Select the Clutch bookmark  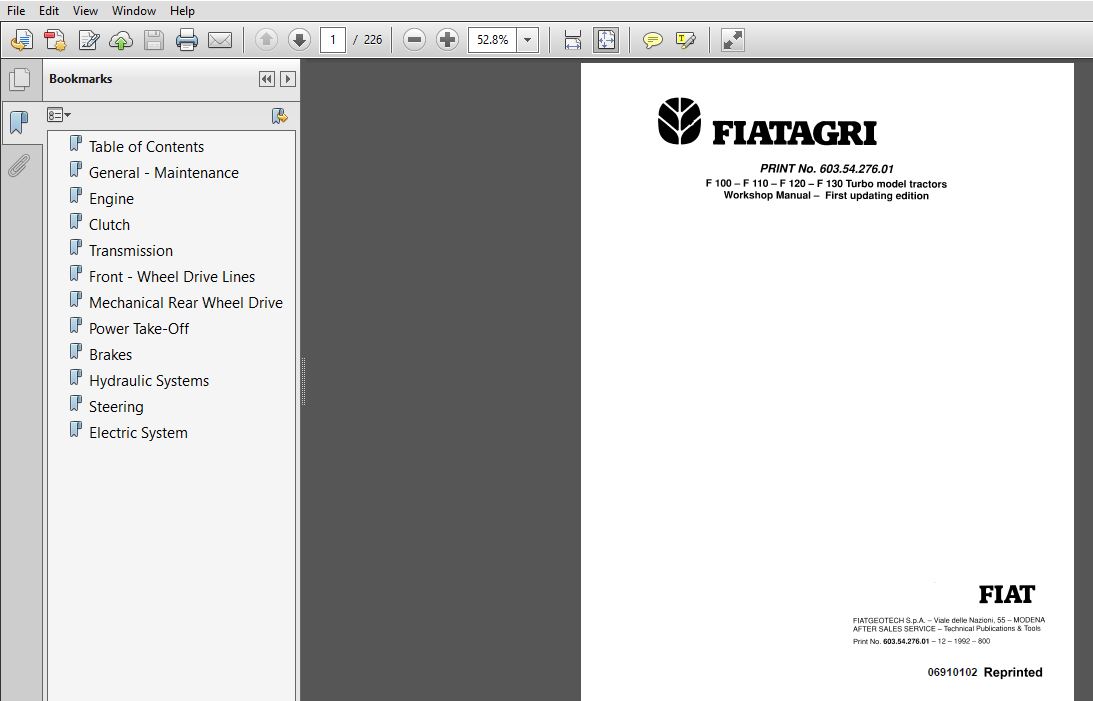tap(109, 224)
